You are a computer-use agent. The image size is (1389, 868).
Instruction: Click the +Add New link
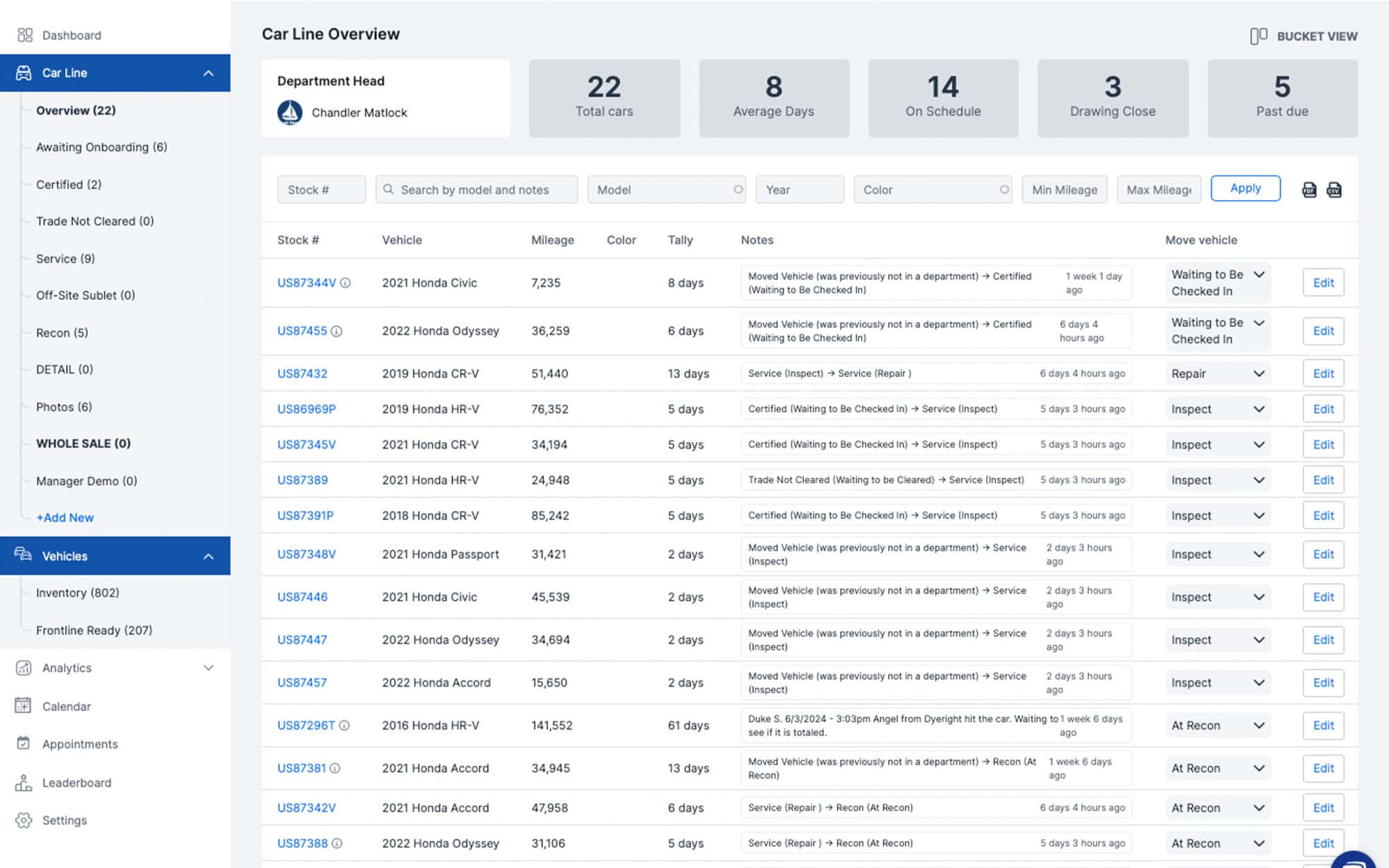click(65, 518)
